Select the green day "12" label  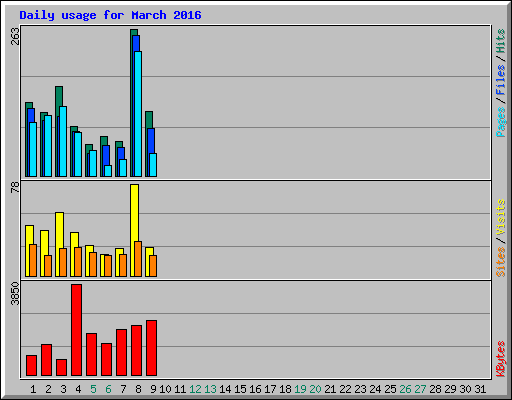coord(195,389)
